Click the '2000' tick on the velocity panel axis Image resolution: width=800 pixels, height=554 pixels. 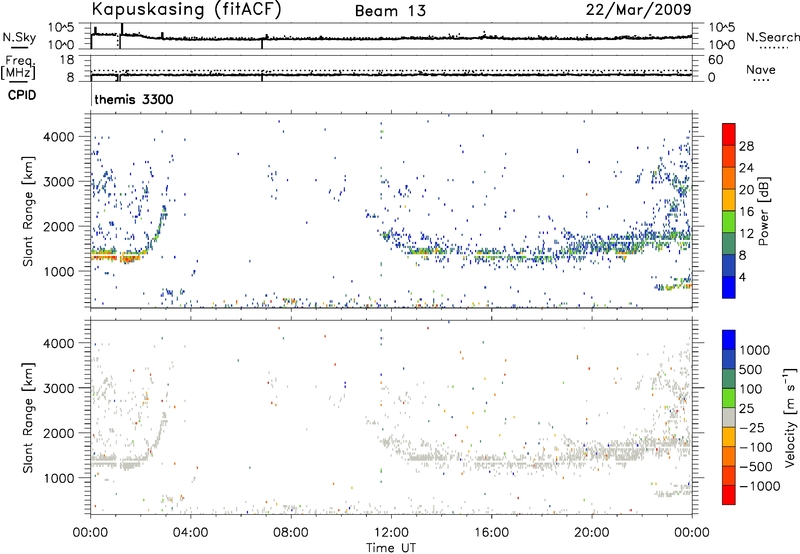click(x=59, y=433)
